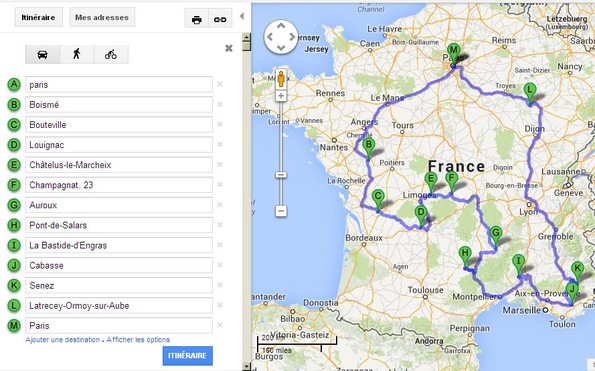Remove the Senez destination
The height and width of the screenshot is (371, 595).
[x=220, y=285]
